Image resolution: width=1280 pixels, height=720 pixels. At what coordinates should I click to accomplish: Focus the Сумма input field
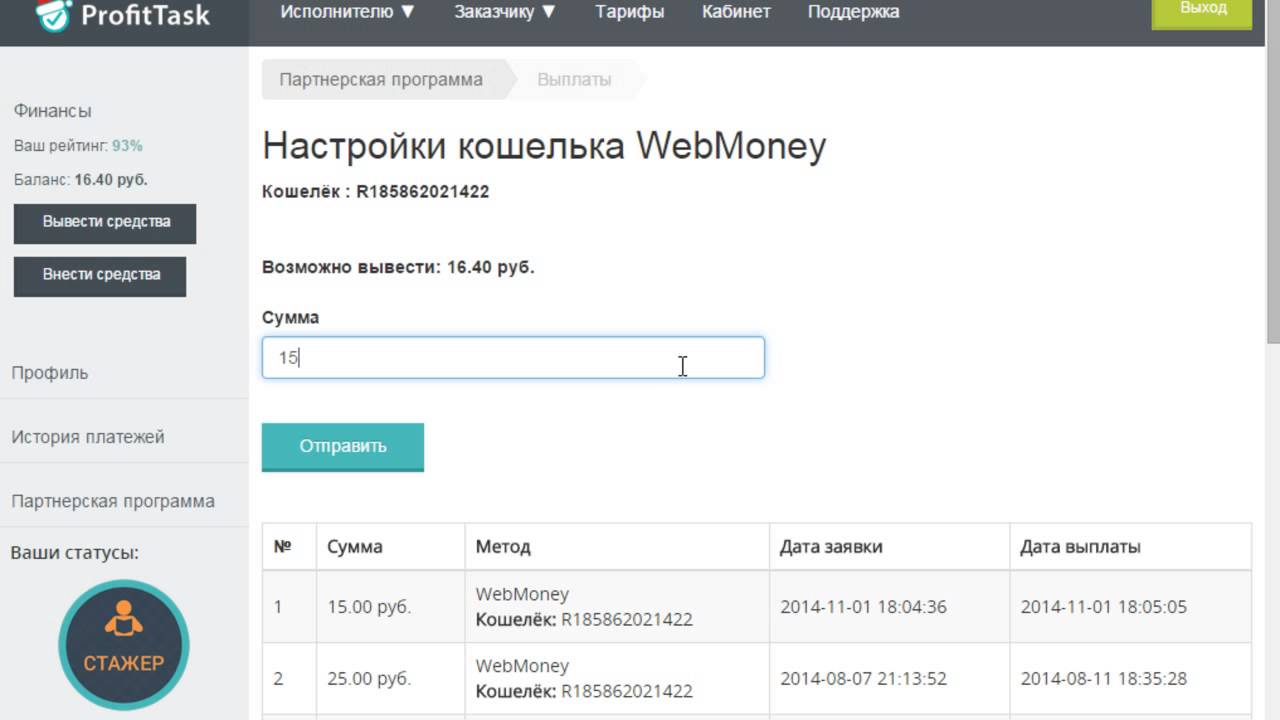[x=513, y=357]
